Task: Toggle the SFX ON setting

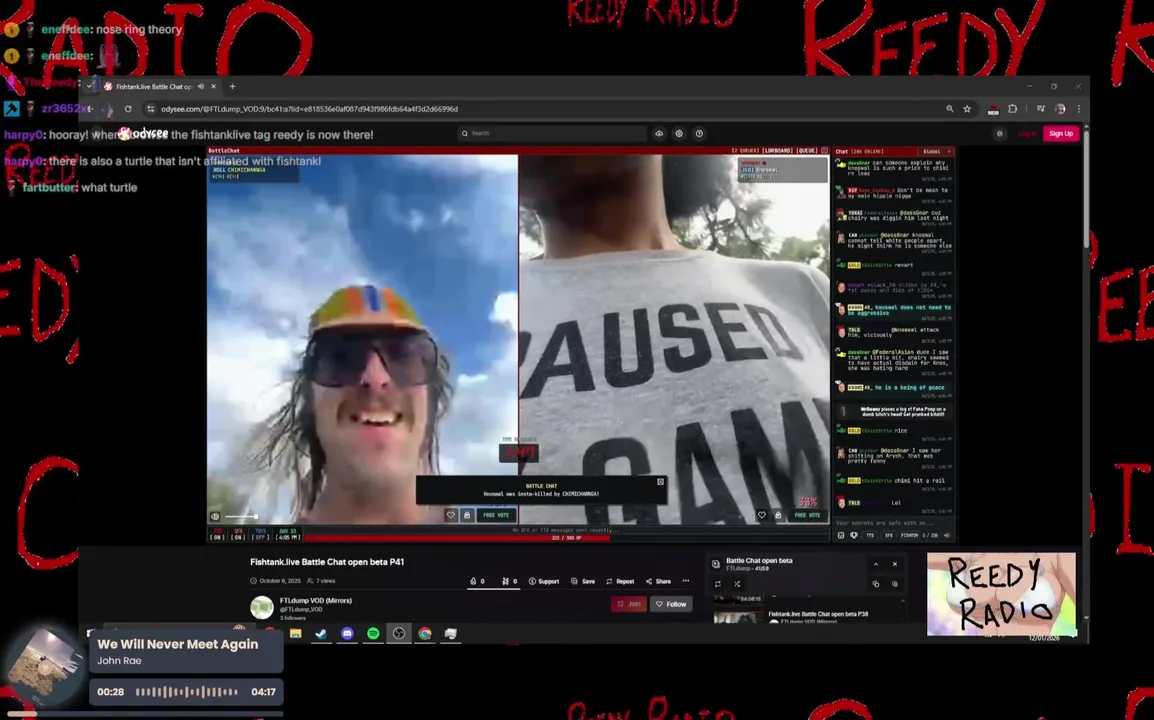Action: (238, 534)
